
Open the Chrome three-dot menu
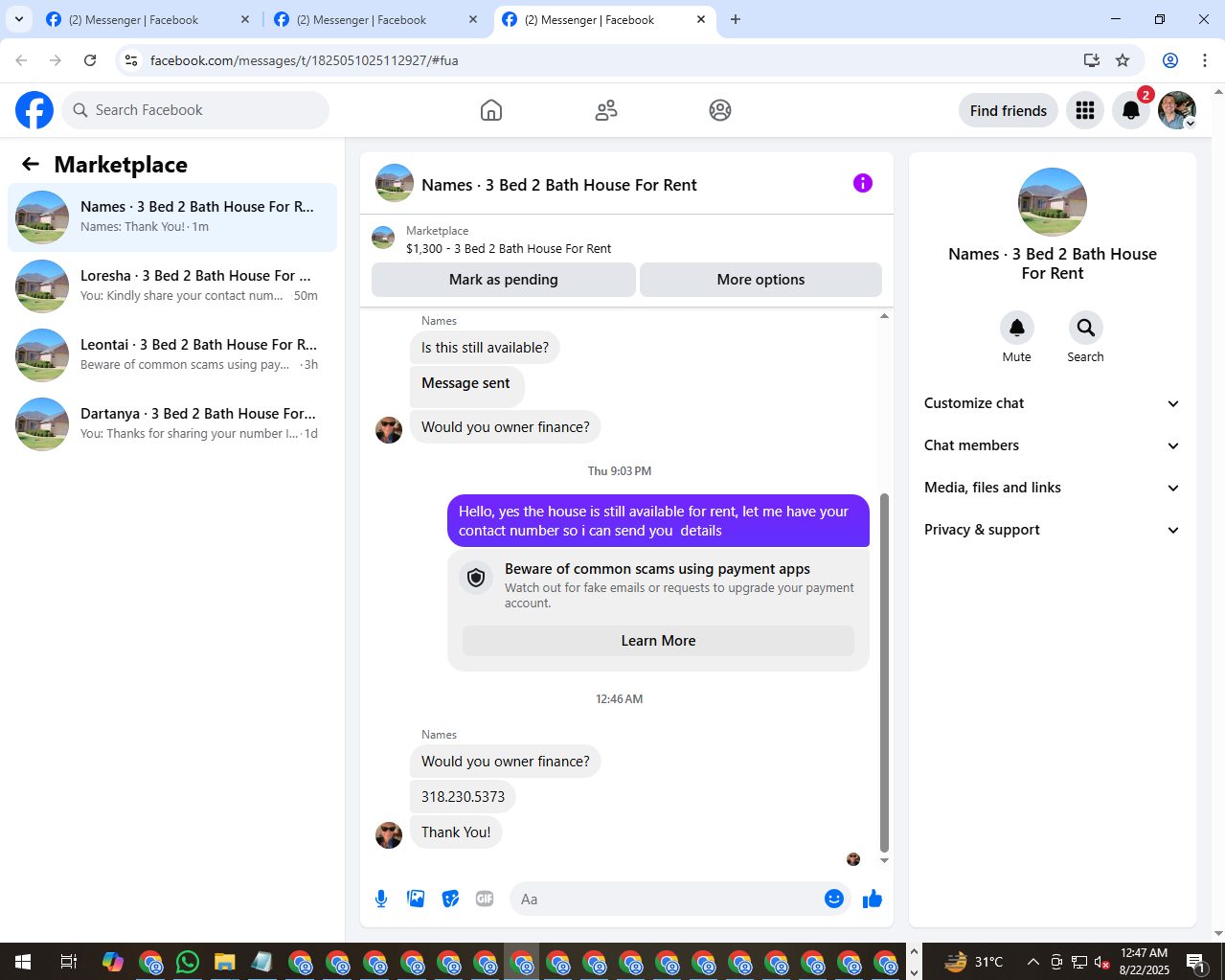[1205, 60]
